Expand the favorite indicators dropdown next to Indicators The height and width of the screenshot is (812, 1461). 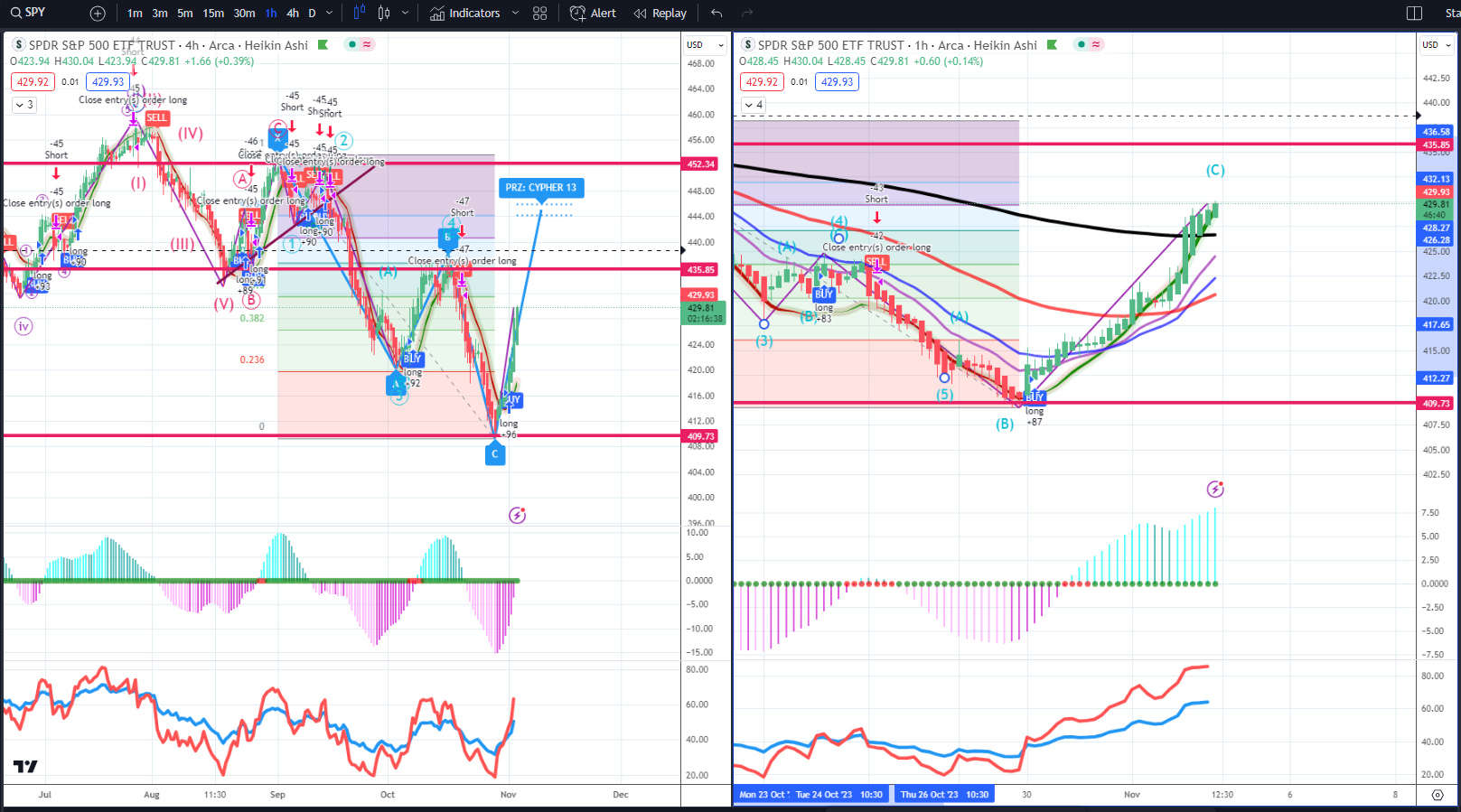tap(515, 14)
